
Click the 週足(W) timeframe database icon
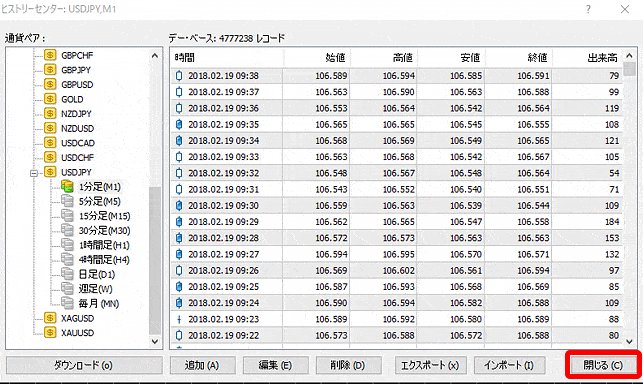(67, 288)
